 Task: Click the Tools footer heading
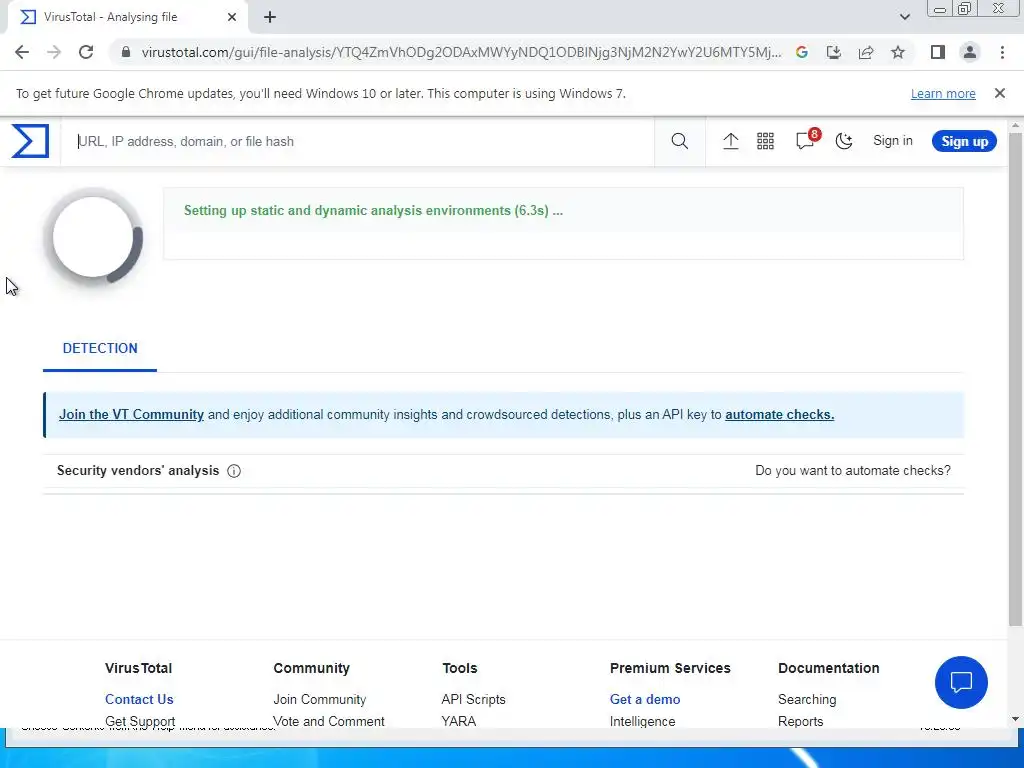click(460, 668)
